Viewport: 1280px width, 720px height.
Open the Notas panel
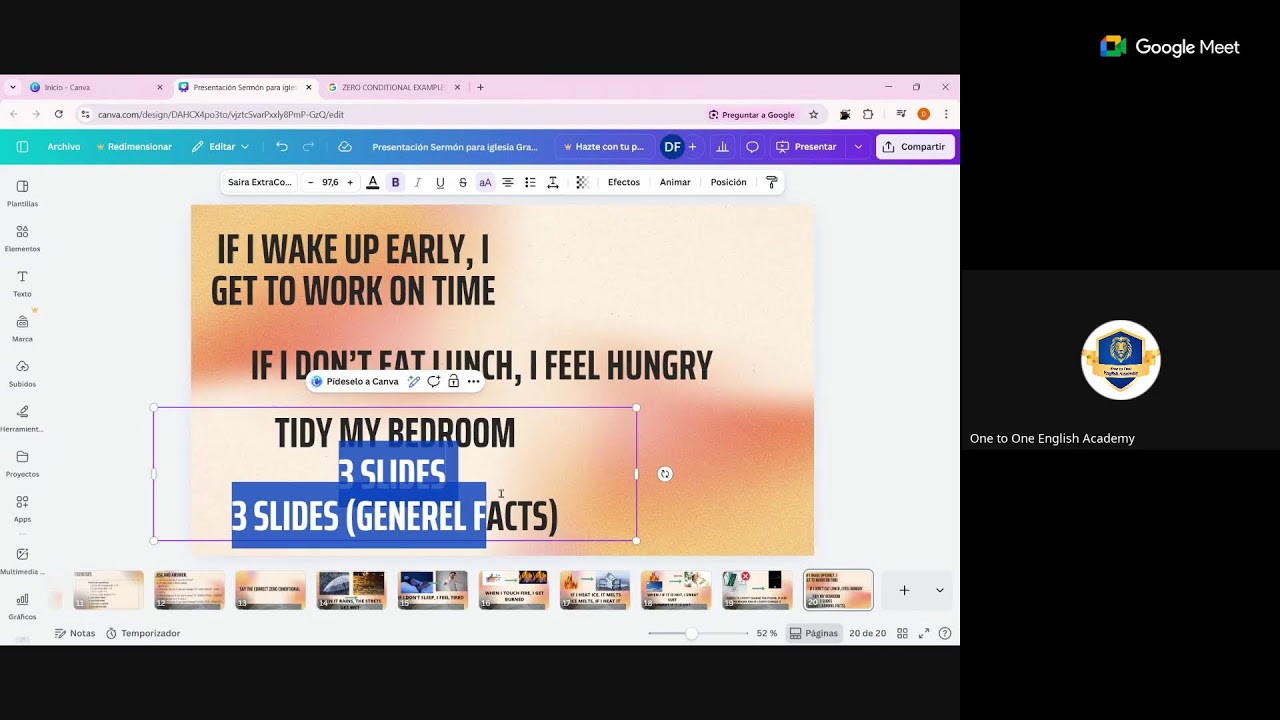tap(75, 633)
